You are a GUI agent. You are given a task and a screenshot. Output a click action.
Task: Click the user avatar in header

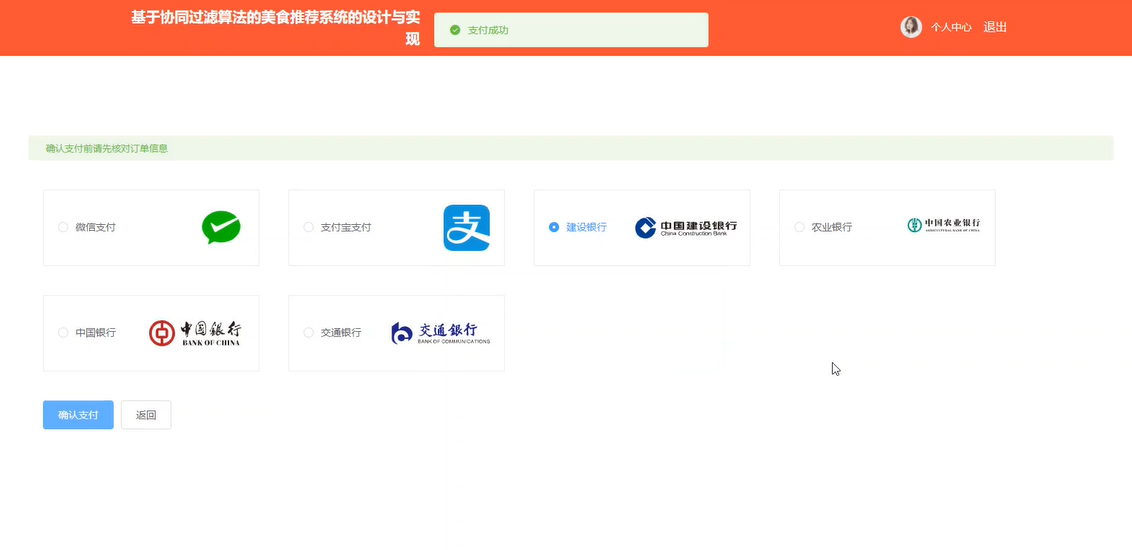point(911,27)
